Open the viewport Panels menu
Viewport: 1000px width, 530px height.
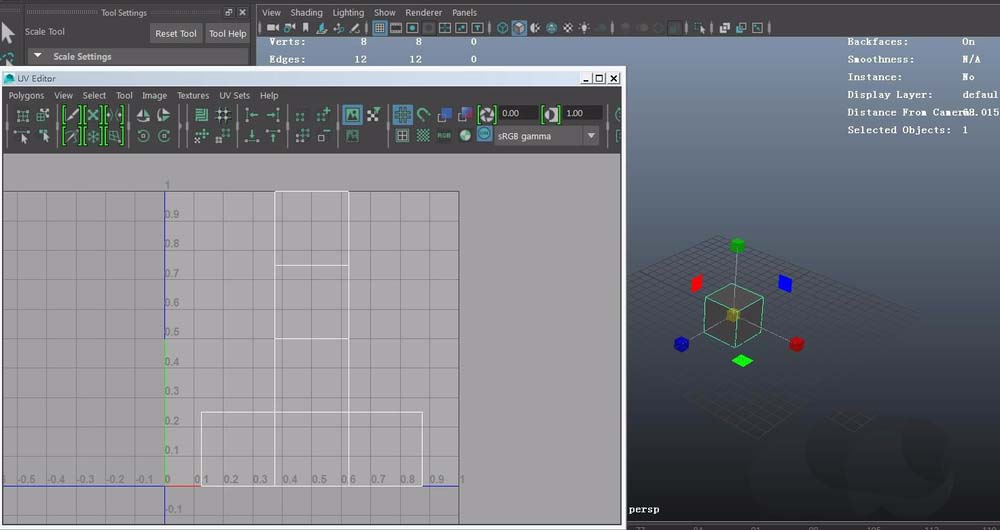[x=464, y=13]
